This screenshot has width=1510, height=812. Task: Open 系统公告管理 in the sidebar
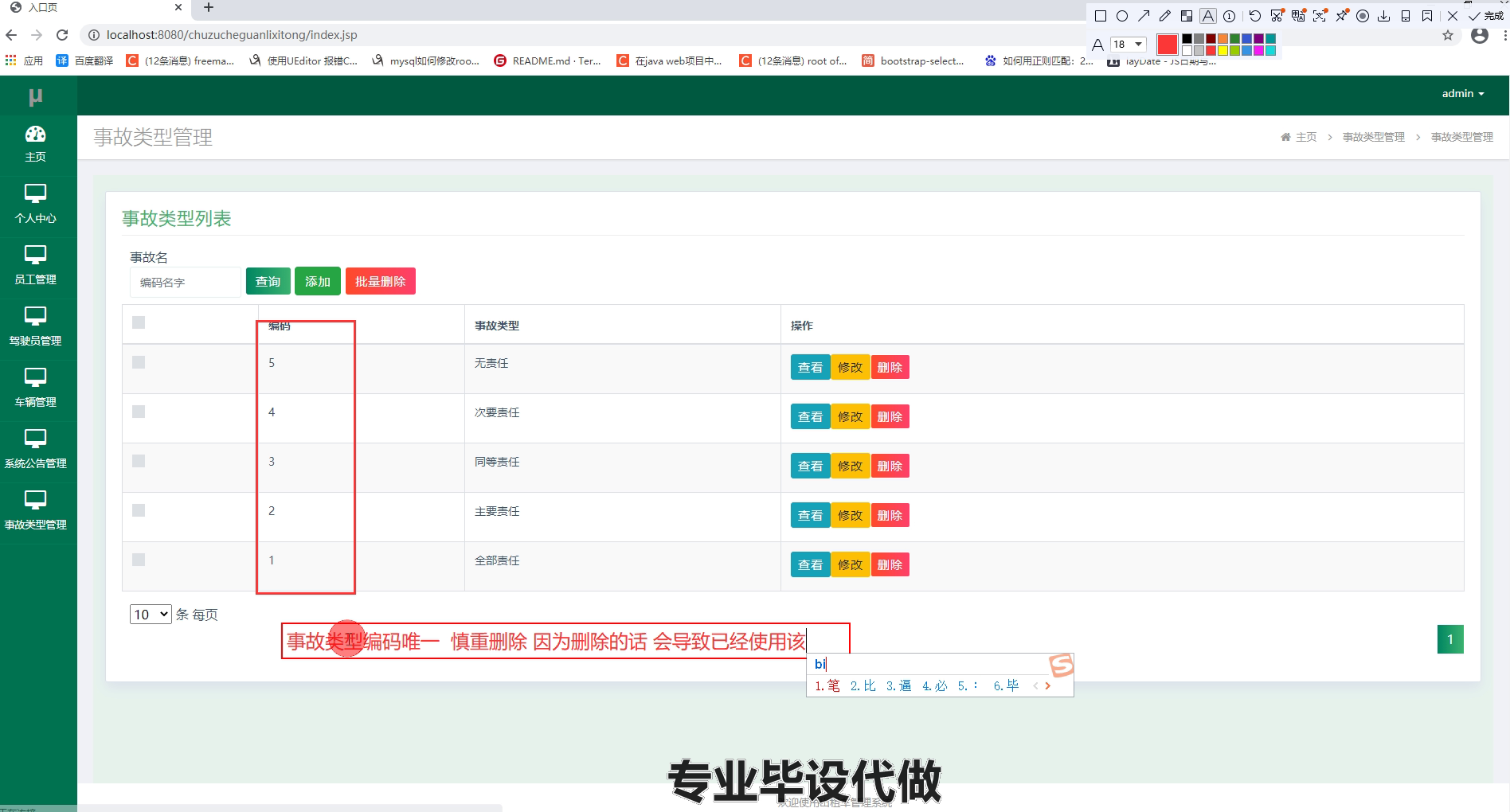pyautogui.click(x=35, y=451)
